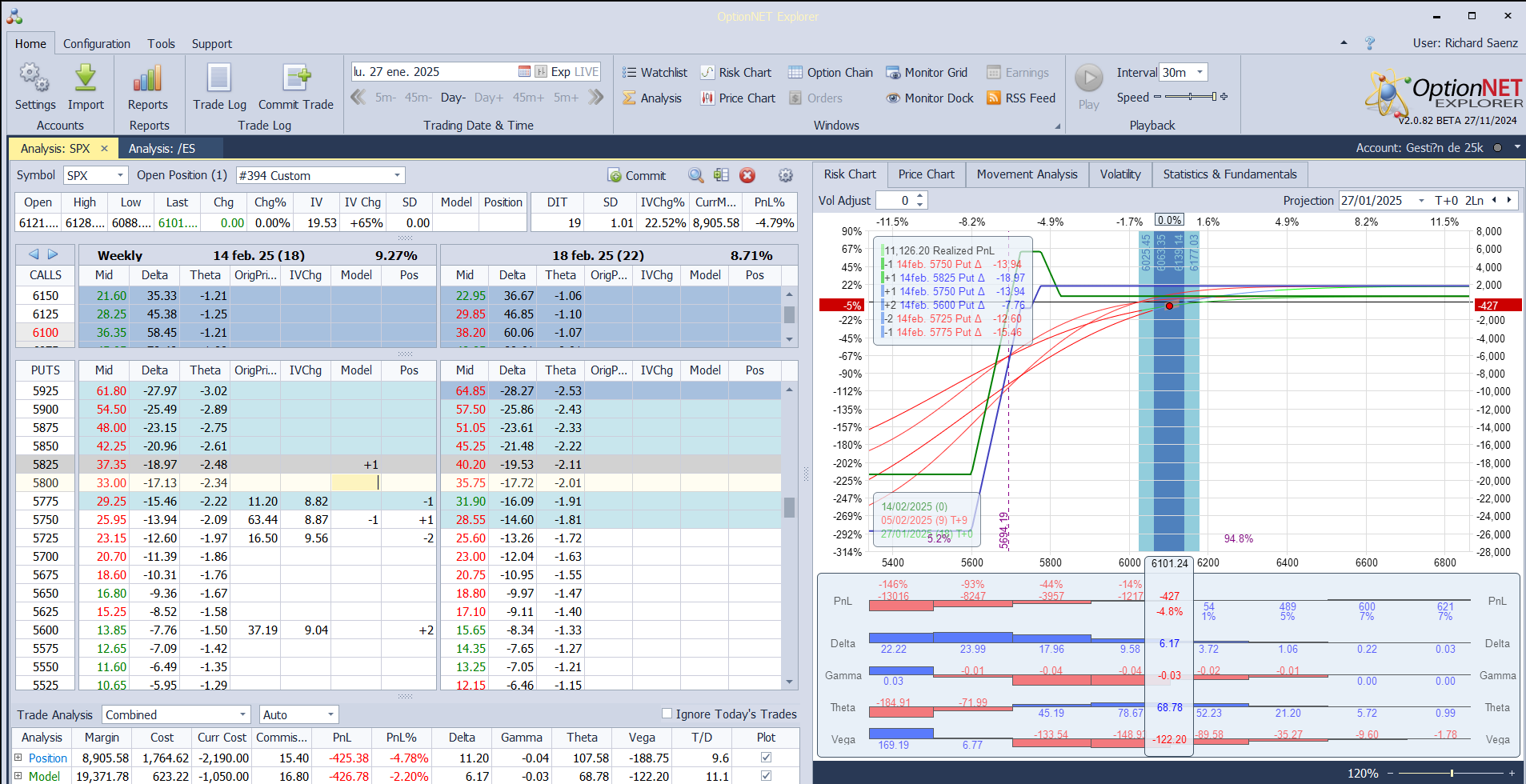Expand the Position row in Trade Analysis
Viewport: 1526px width, 784px height.
18,757
